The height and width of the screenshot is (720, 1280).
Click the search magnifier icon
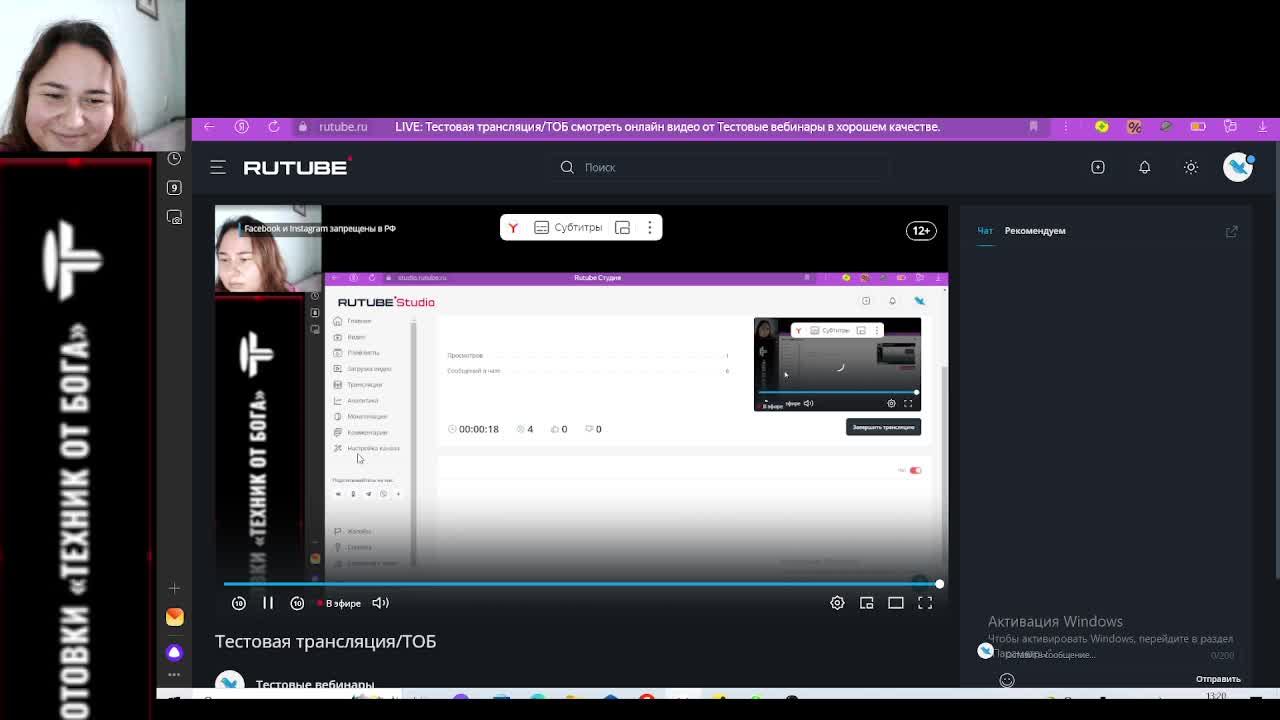click(x=567, y=167)
